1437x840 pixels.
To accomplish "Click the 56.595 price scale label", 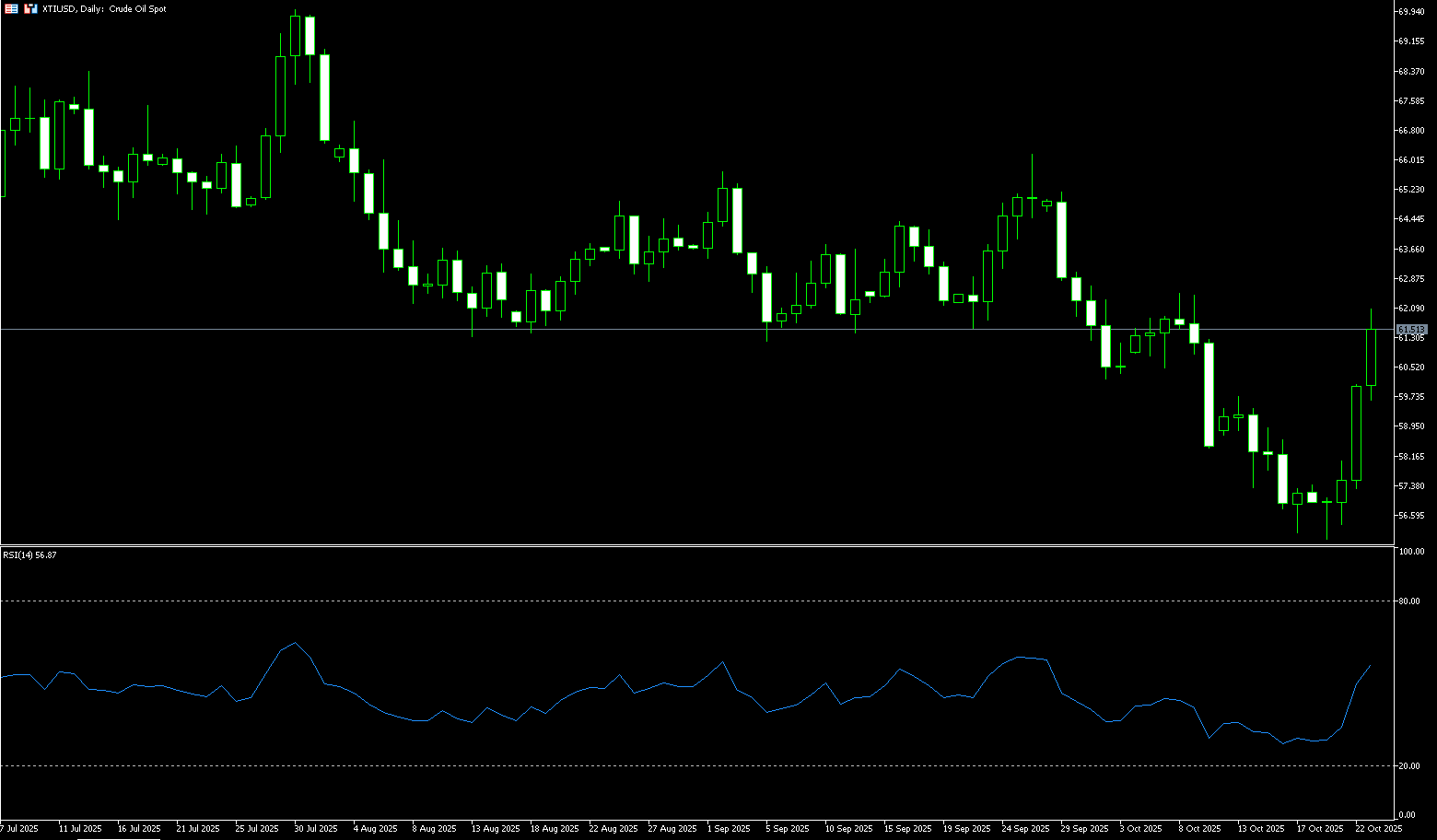I will point(1411,516).
